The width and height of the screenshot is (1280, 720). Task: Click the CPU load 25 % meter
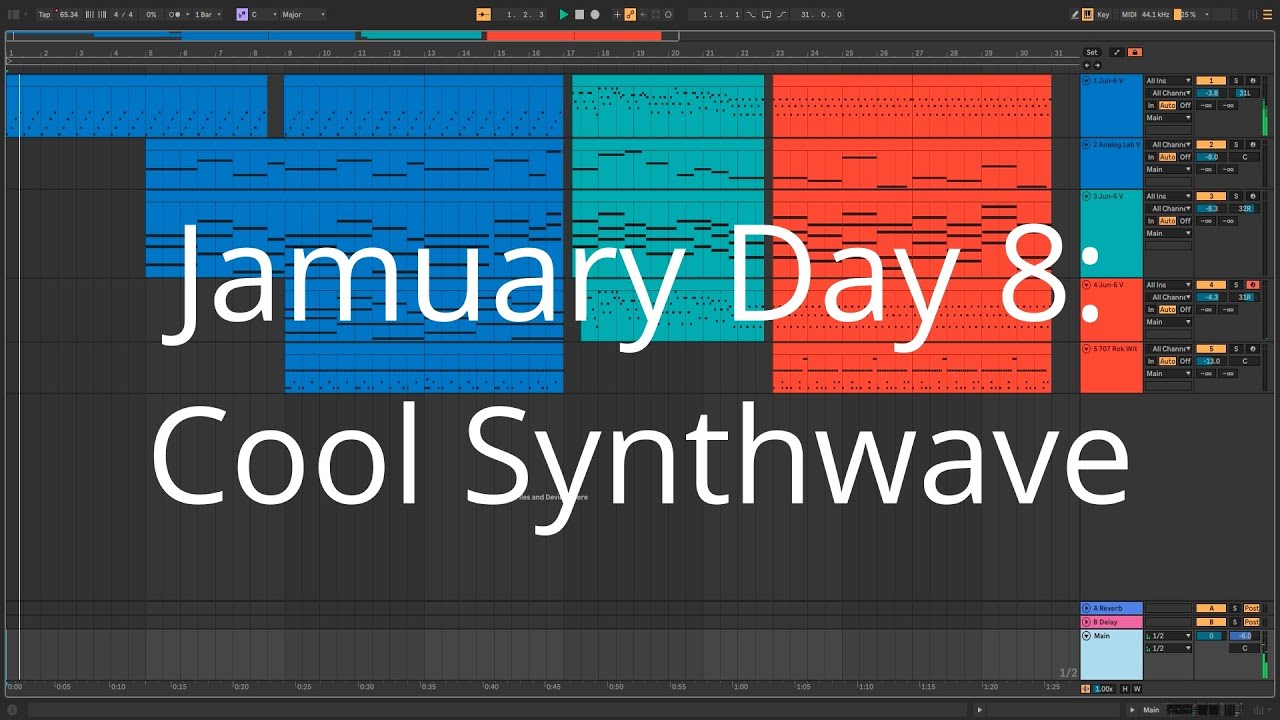[x=1187, y=15]
